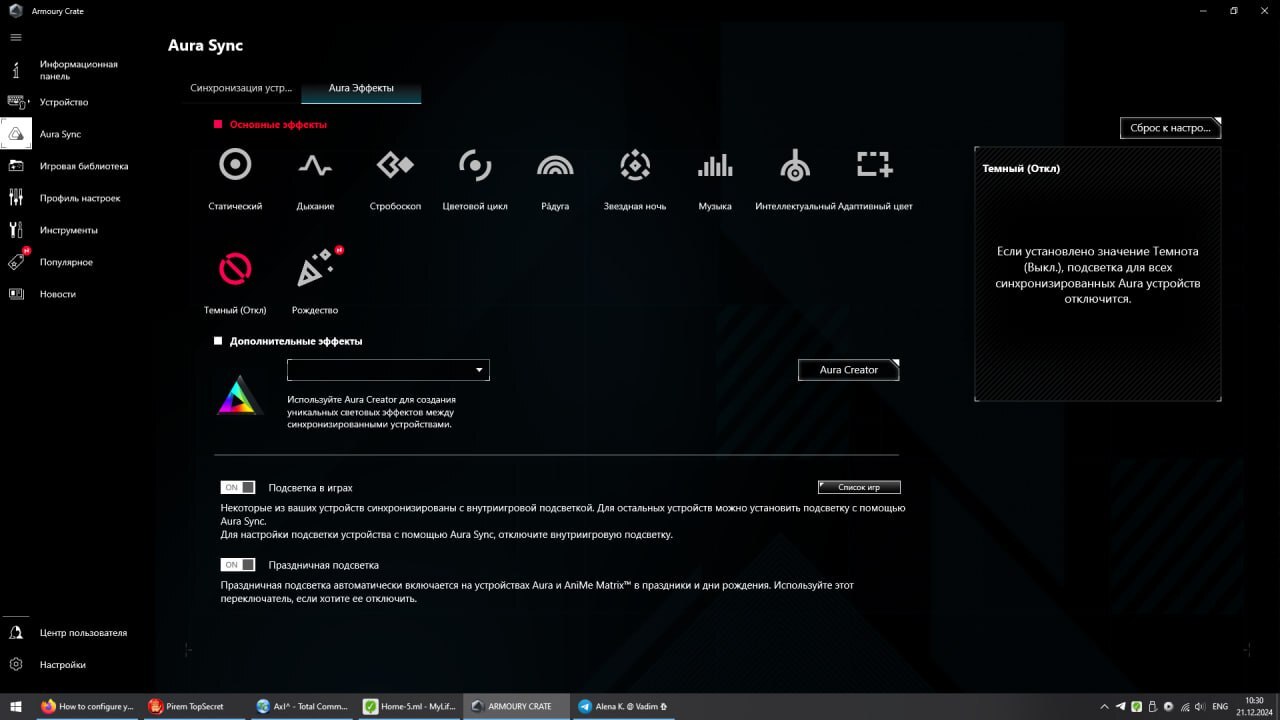Switch to the Total Commander taskbar window
1280x720 pixels.
tap(302, 706)
